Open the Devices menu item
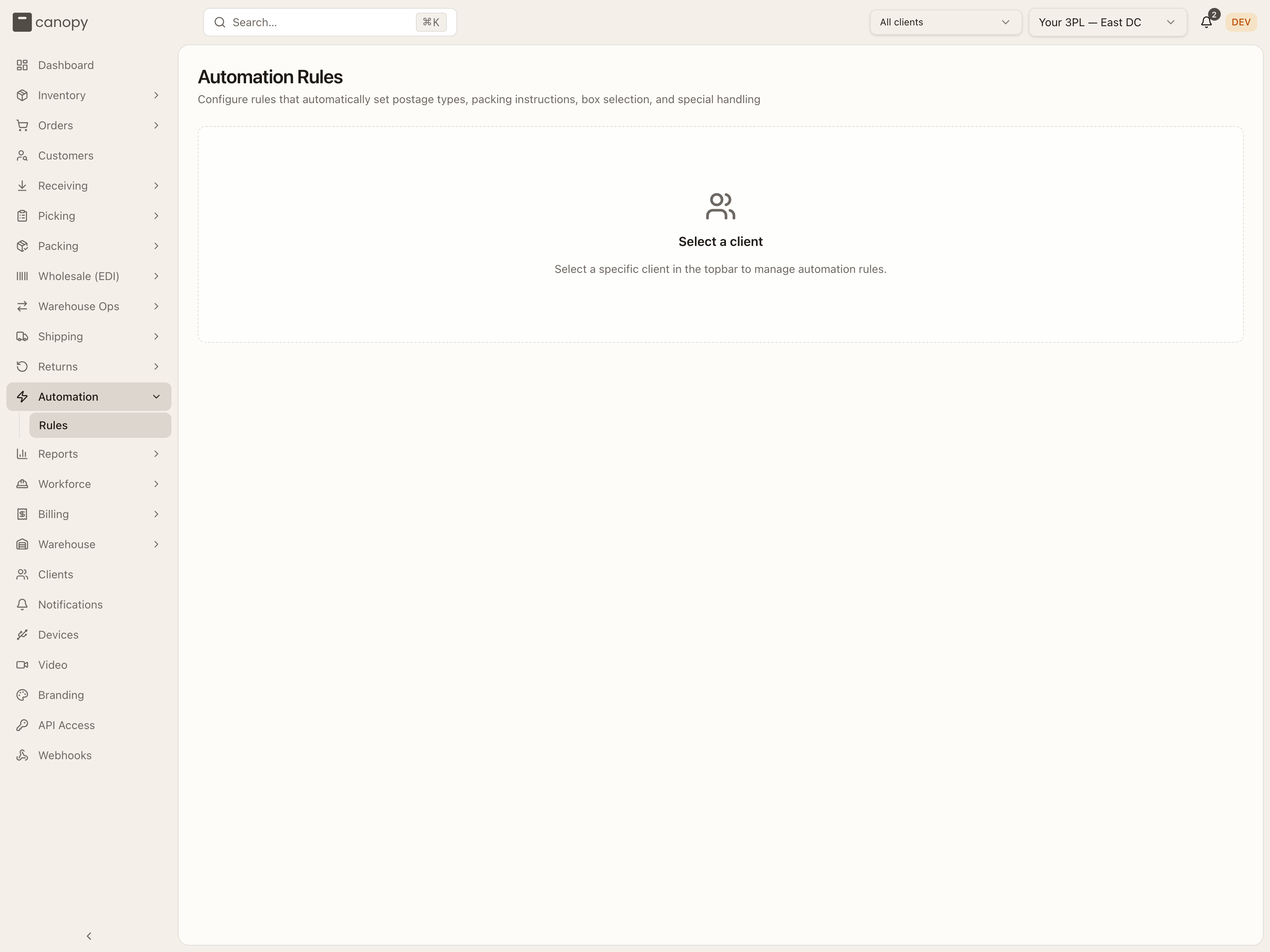 [x=89, y=634]
